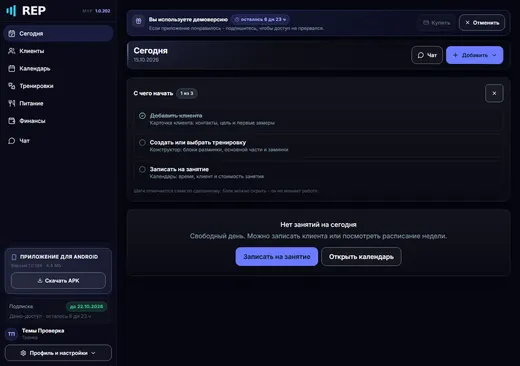Go to Календарь in the sidebar
Image resolution: width=520 pixels, height=366 pixels.
coord(58,68)
